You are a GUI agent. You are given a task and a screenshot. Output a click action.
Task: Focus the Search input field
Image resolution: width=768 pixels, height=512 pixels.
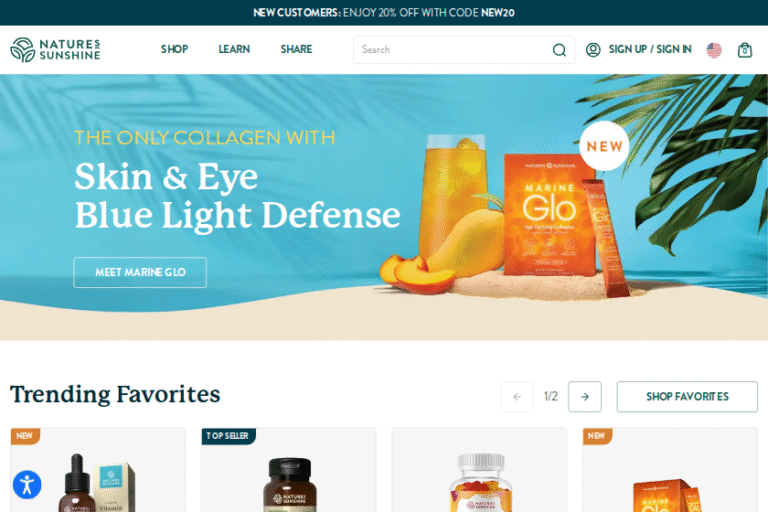point(453,49)
